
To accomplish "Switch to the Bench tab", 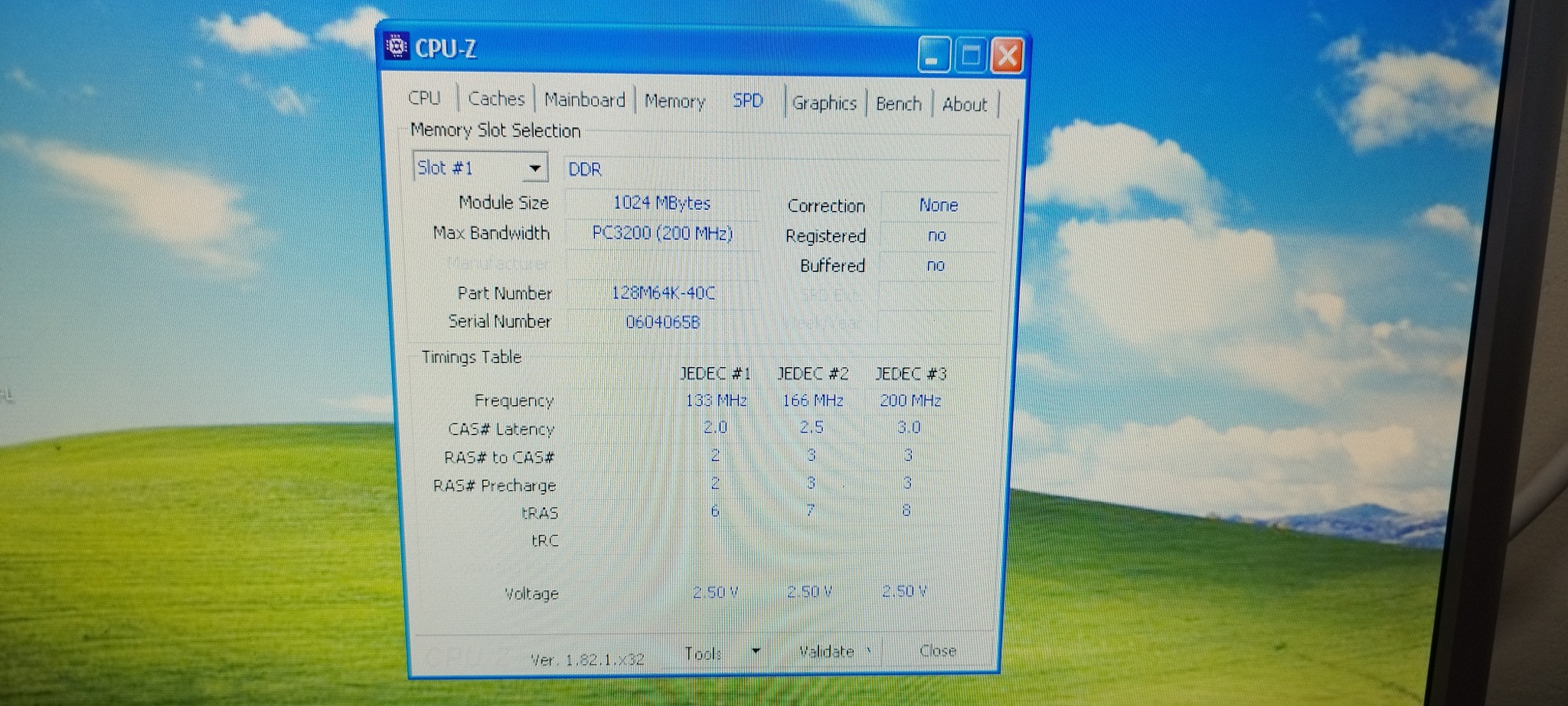I will [899, 103].
